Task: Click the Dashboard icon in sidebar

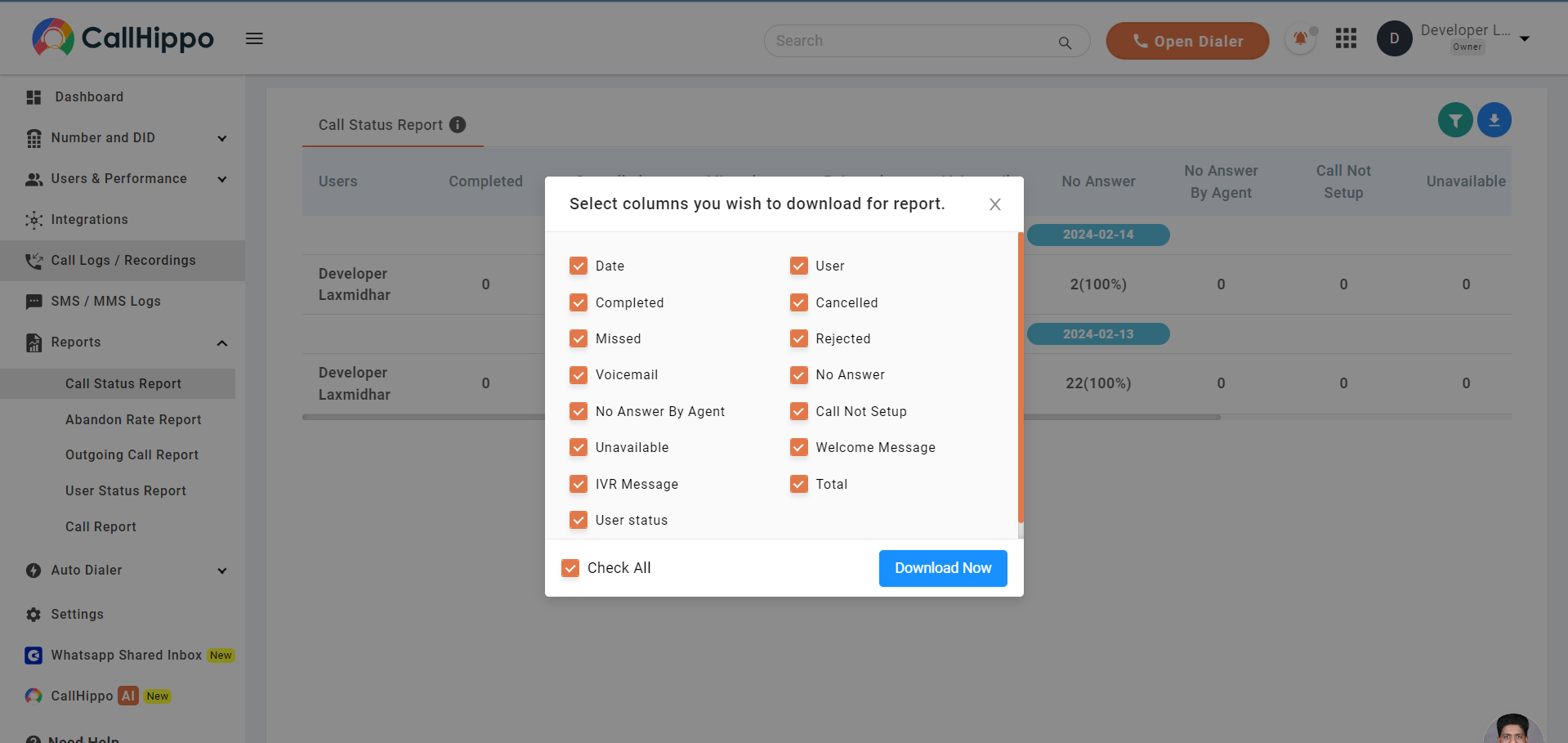Action: (34, 97)
